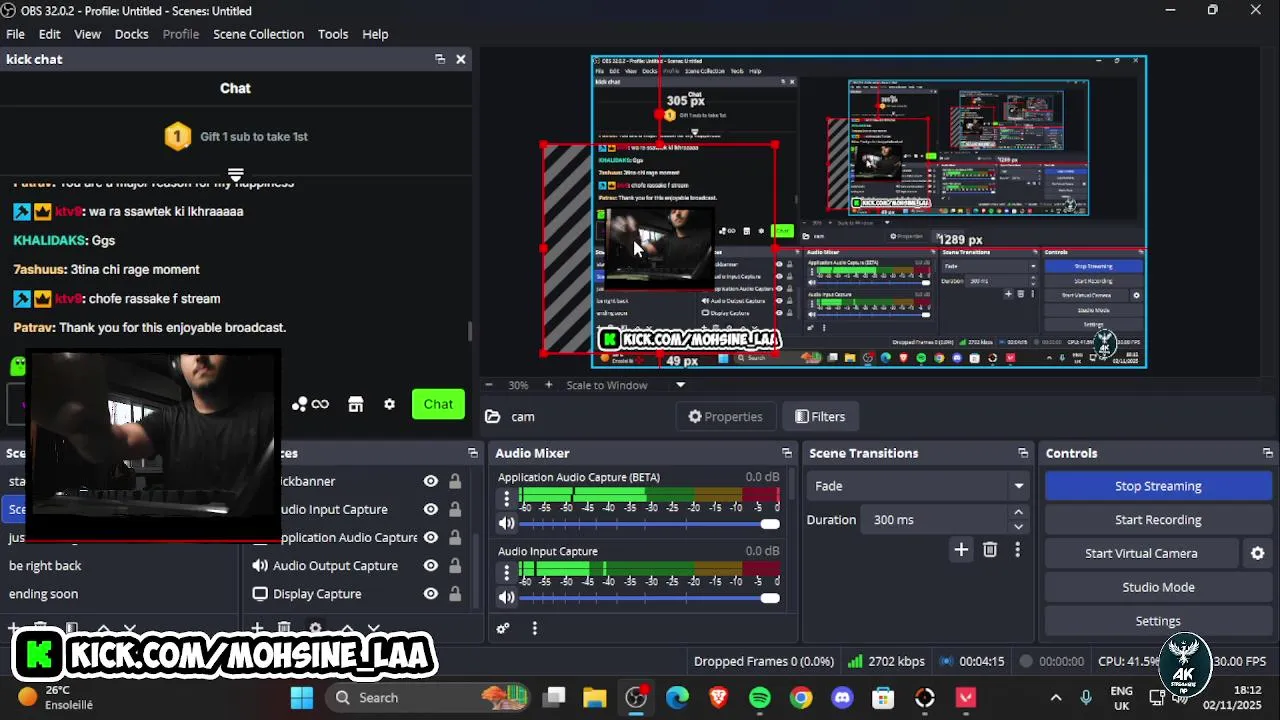Open the Tools menu
This screenshot has height=720, width=1280.
(x=333, y=34)
